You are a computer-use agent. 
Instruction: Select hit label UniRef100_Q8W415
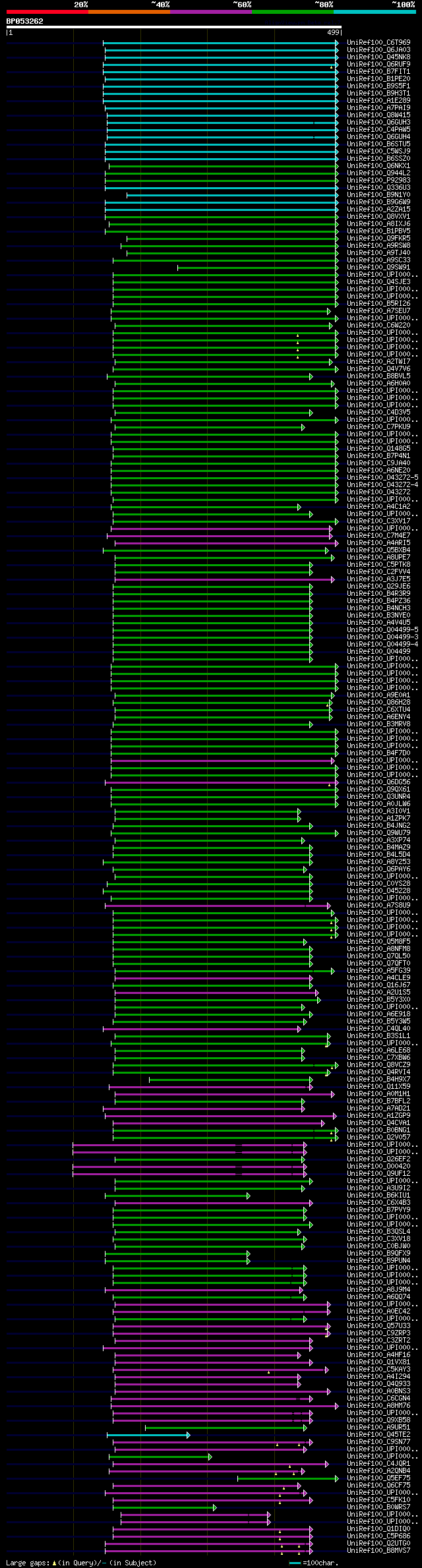pos(378,115)
